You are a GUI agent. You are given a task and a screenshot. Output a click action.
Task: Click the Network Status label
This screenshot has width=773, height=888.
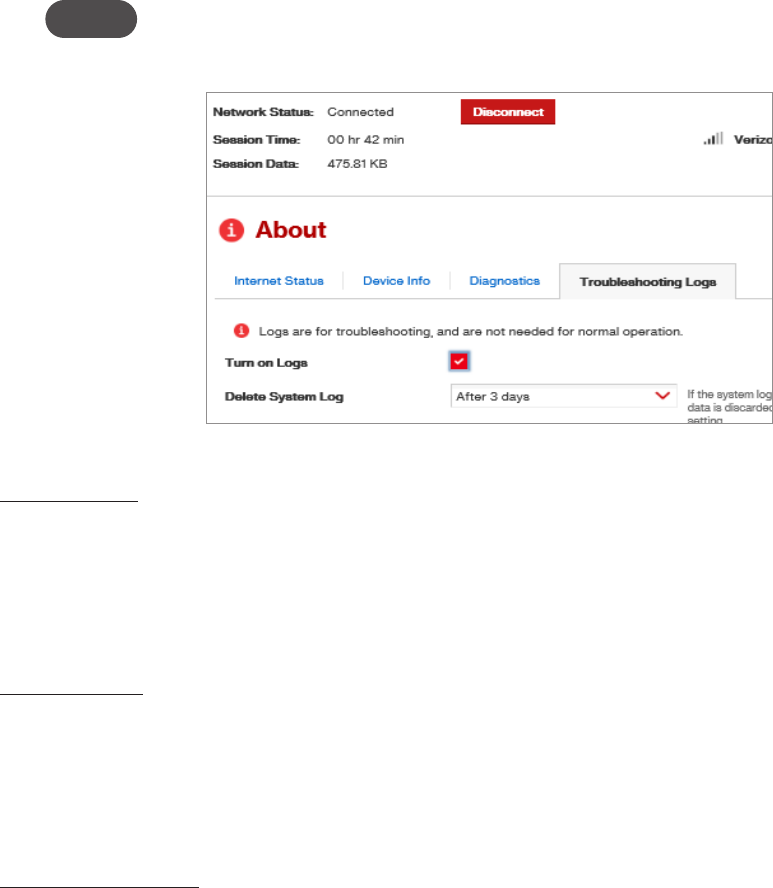click(263, 112)
